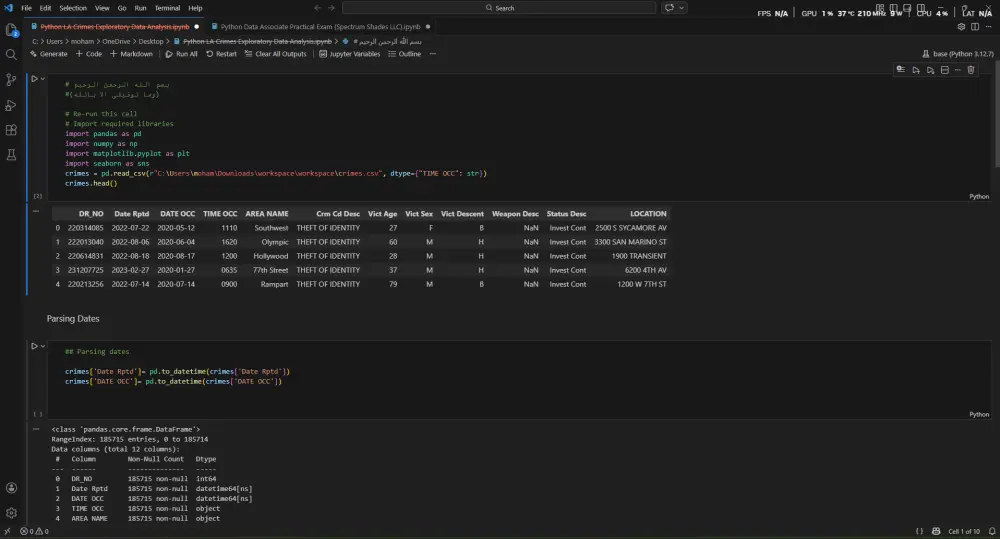Open editor More Actions ellipsis at top right
The image size is (1000, 539).
(989, 27)
